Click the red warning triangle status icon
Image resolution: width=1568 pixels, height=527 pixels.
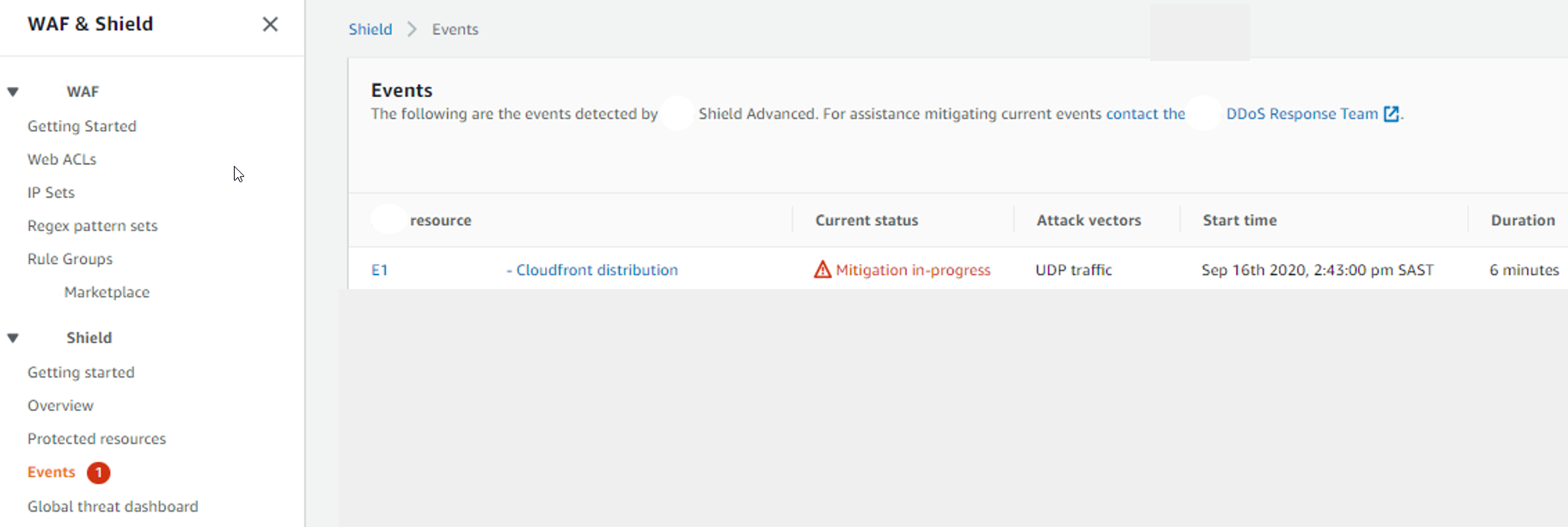[823, 270]
